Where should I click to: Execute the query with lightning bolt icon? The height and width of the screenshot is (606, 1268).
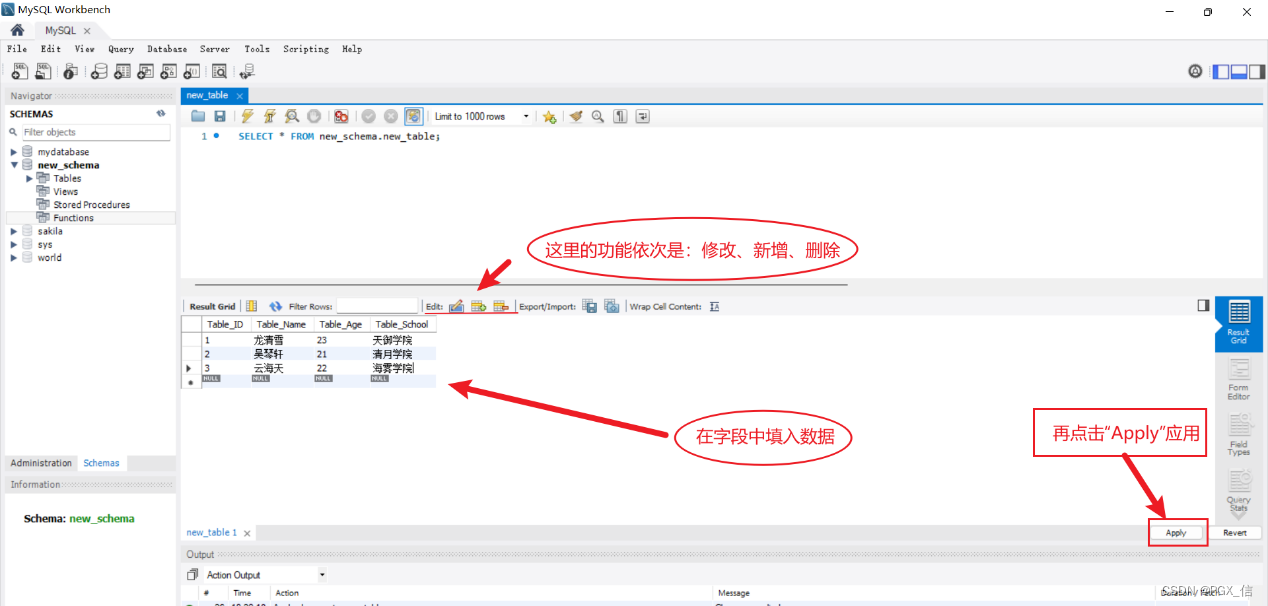click(247, 116)
